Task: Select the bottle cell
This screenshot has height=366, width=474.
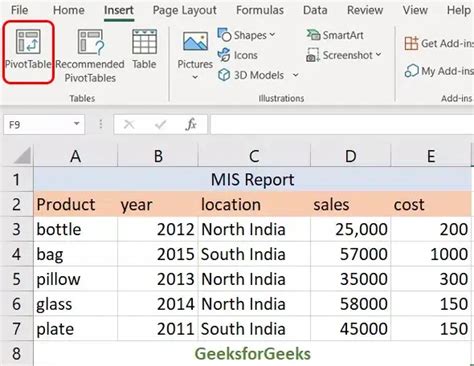Action: (x=76, y=229)
